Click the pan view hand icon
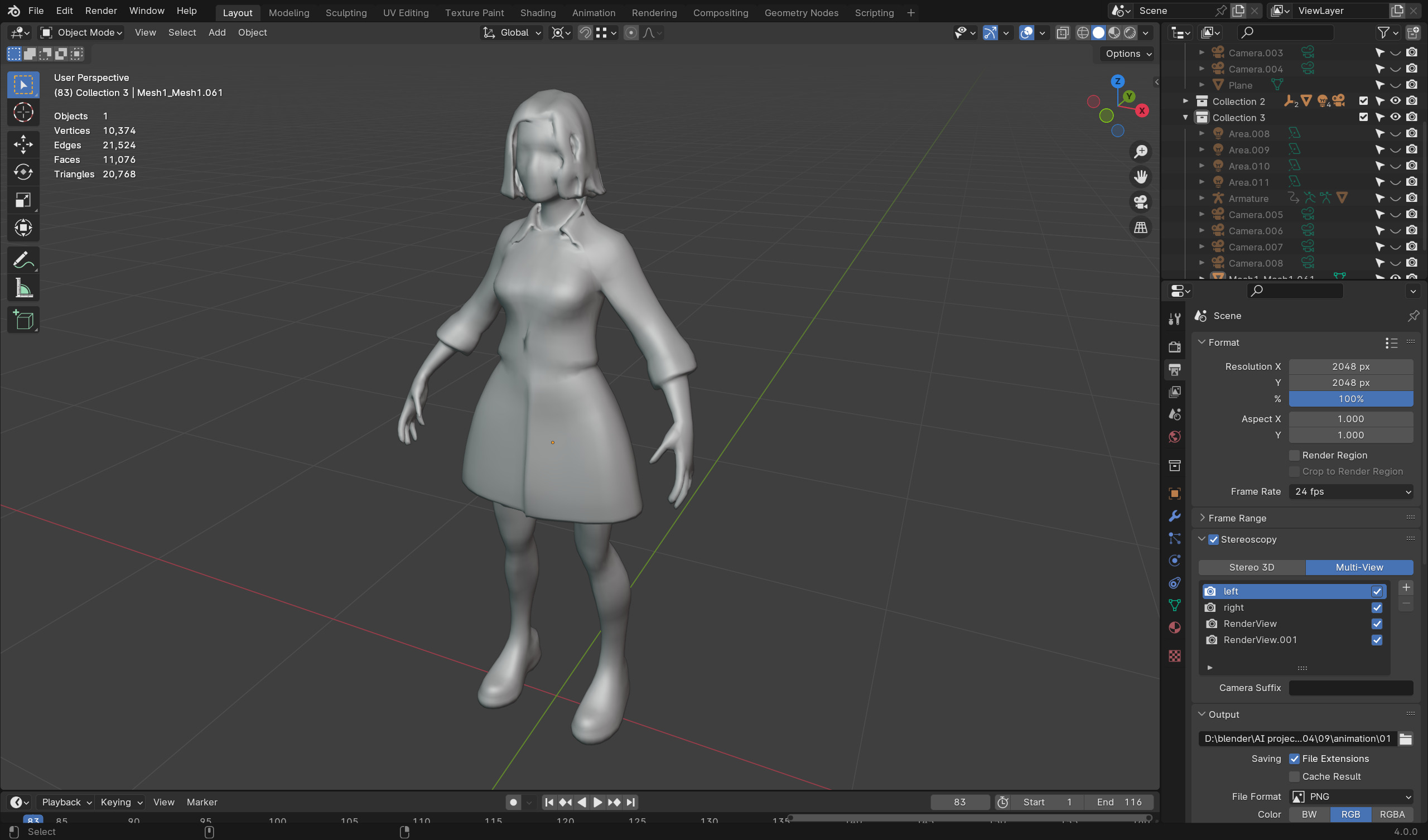This screenshot has height=840, width=1428. (x=1140, y=177)
